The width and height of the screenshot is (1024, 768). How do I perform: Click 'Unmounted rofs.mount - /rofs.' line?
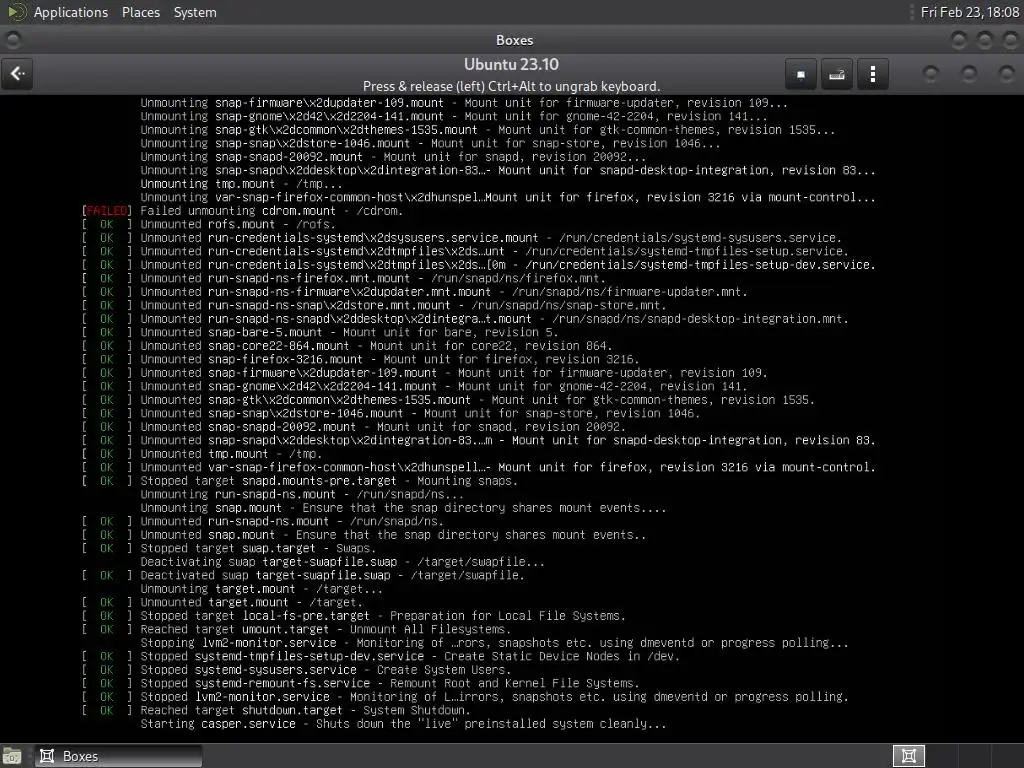238,225
